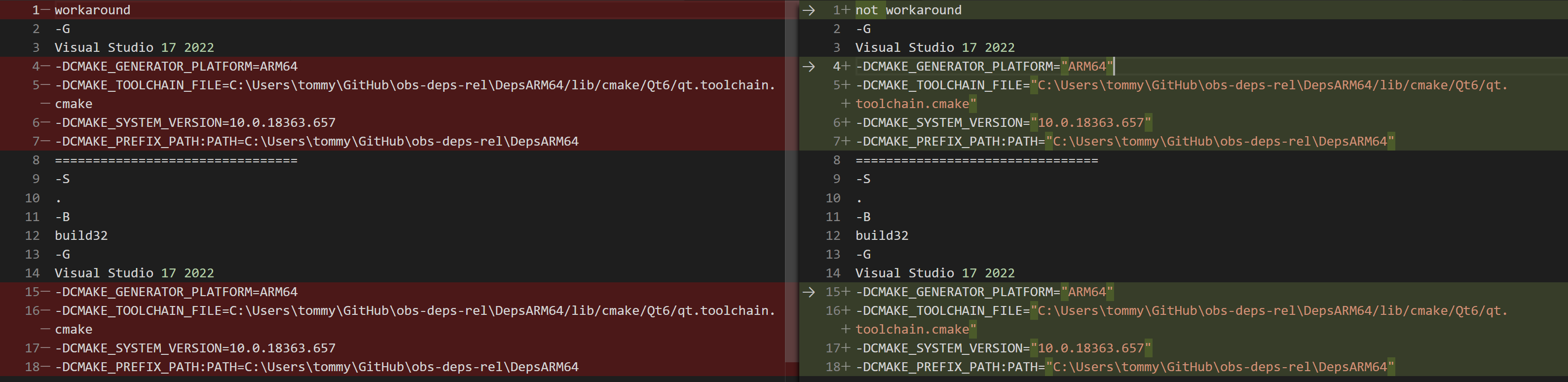1568x382 pixels.
Task: Click "-G" on line 13 of modified pane
Action: (863, 255)
